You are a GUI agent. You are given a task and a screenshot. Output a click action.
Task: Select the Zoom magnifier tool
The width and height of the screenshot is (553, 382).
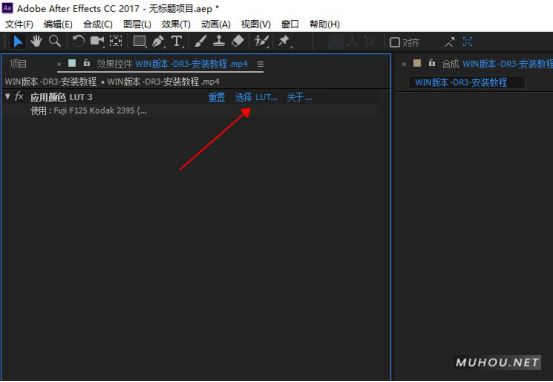55,42
